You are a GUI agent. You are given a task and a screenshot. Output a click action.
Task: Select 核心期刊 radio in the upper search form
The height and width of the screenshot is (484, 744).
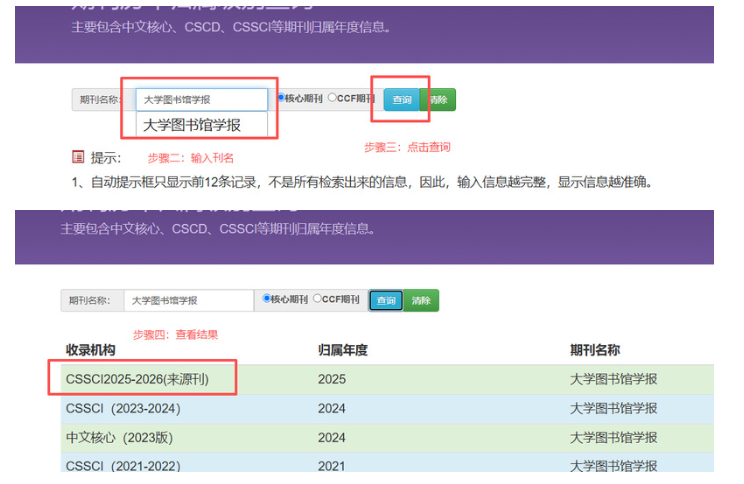[281, 98]
